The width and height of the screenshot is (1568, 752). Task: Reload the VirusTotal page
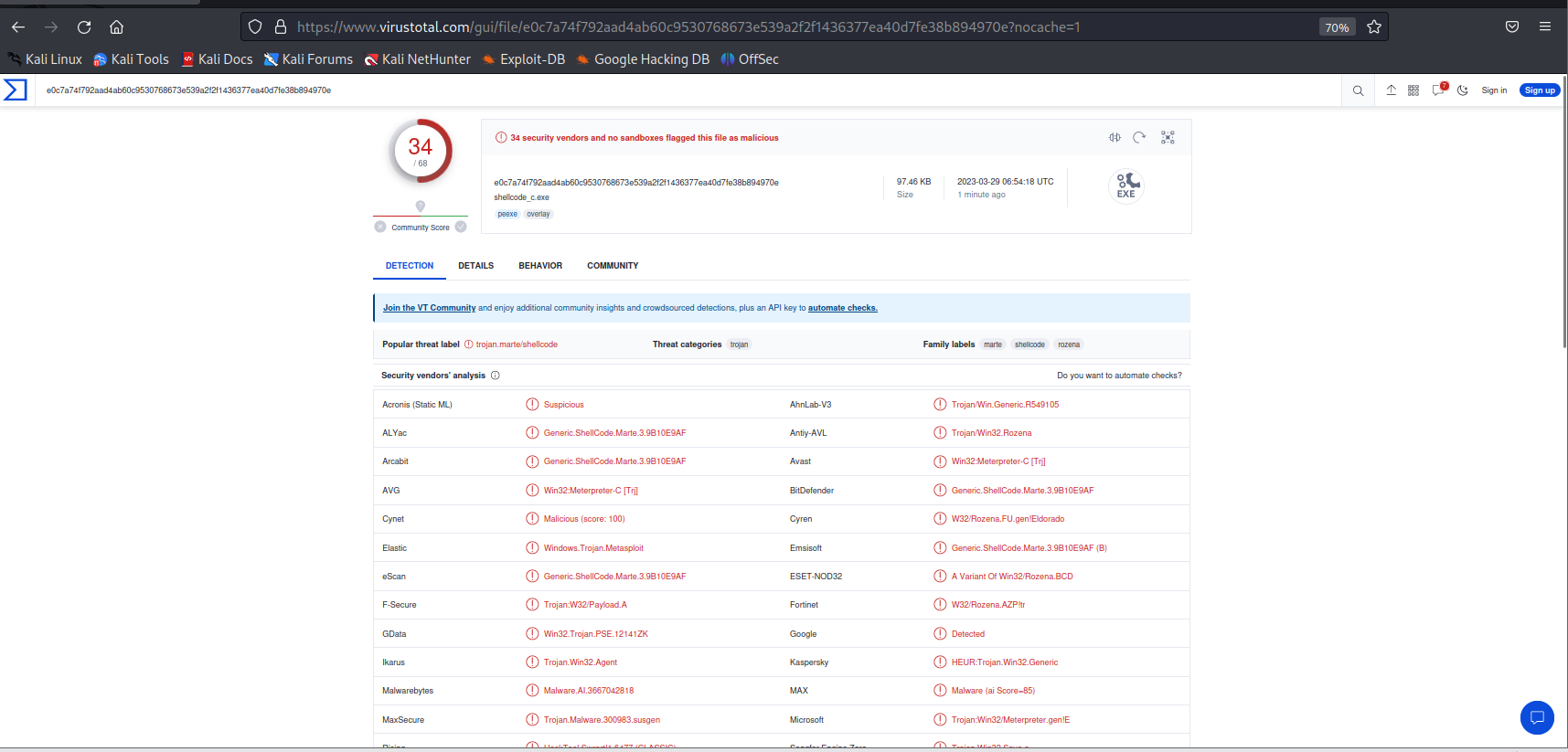[x=84, y=27]
